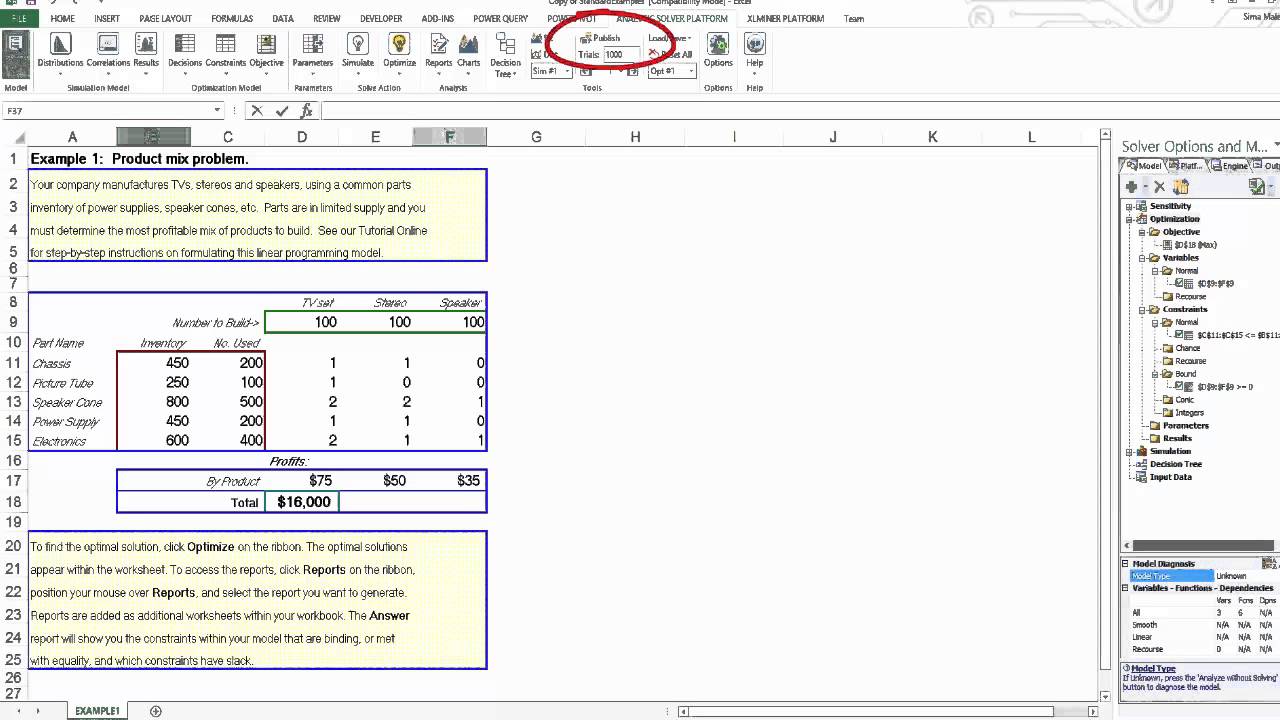Click the Publish tool
The image size is (1280, 720).
tap(600, 38)
